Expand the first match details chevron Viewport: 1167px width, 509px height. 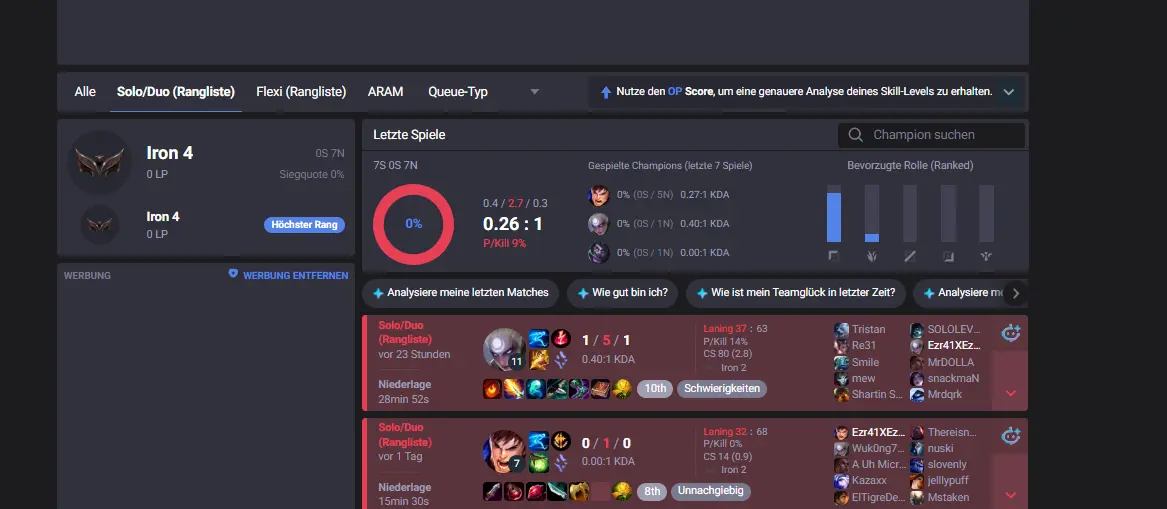[x=1010, y=393]
